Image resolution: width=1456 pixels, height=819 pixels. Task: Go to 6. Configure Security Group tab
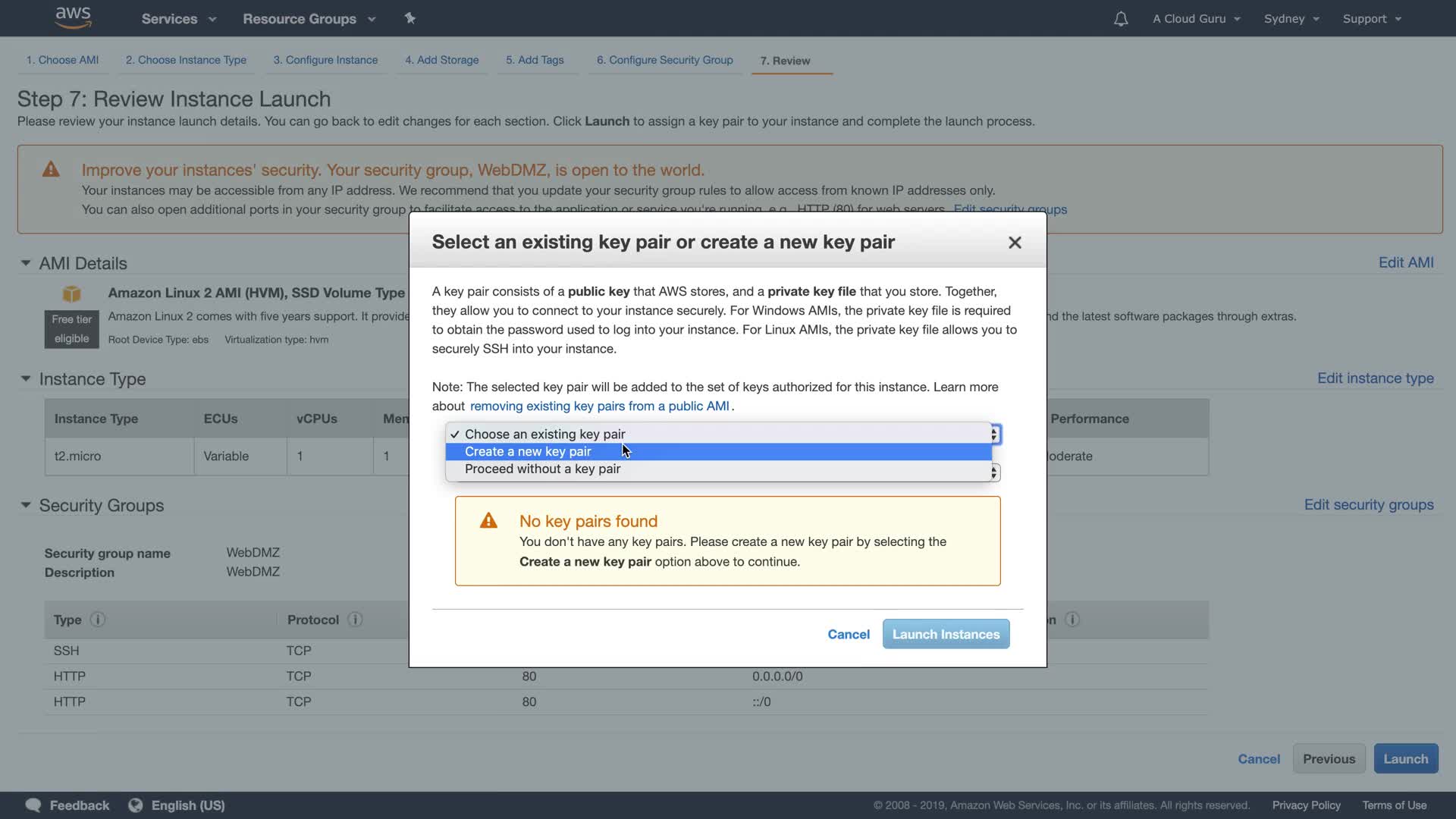(664, 60)
